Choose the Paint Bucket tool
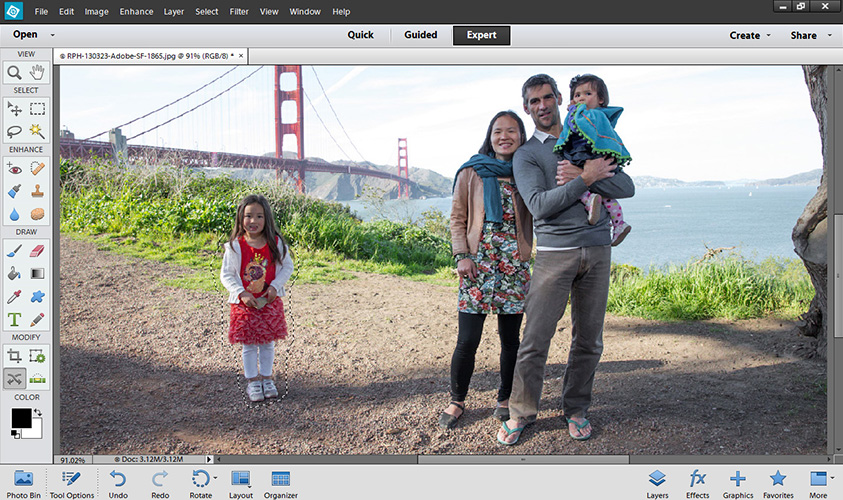 click(x=15, y=273)
